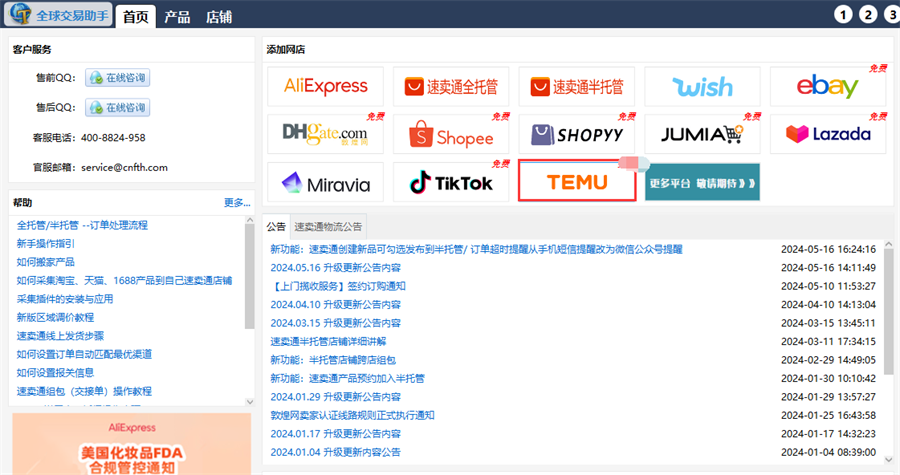The width and height of the screenshot is (900, 475).
Task: Open 速卖通半托管店铺详细讲解 announcement
Action: coord(328,341)
